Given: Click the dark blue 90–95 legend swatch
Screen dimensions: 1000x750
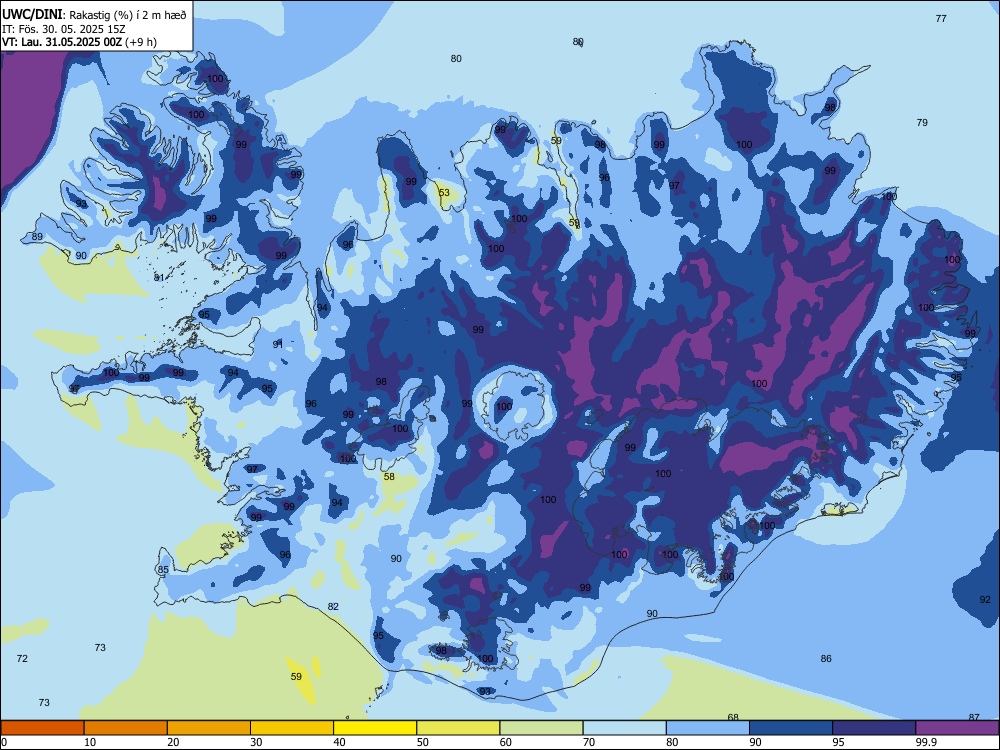Looking at the screenshot, I should click(791, 728).
